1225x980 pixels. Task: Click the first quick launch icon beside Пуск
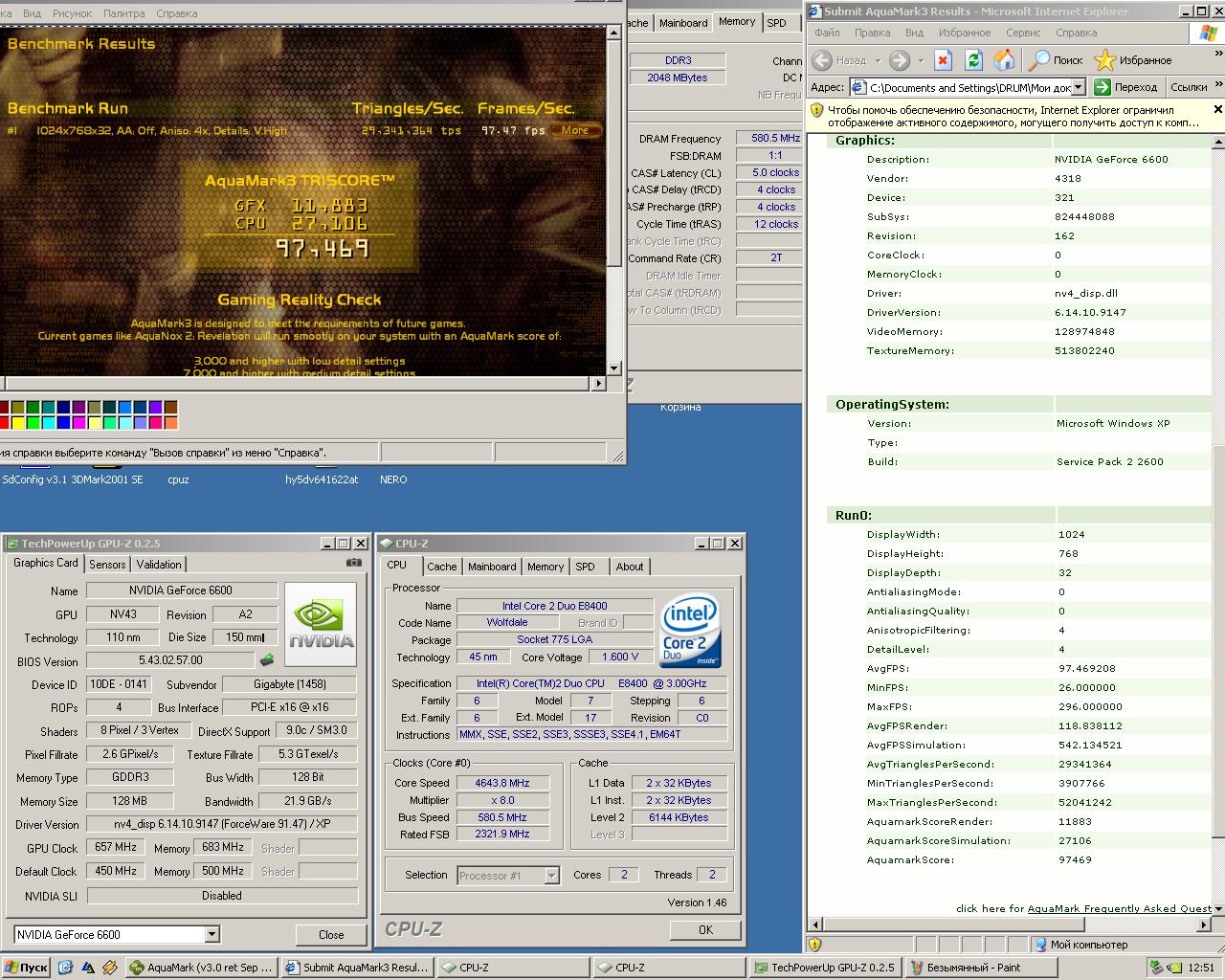tap(65, 968)
